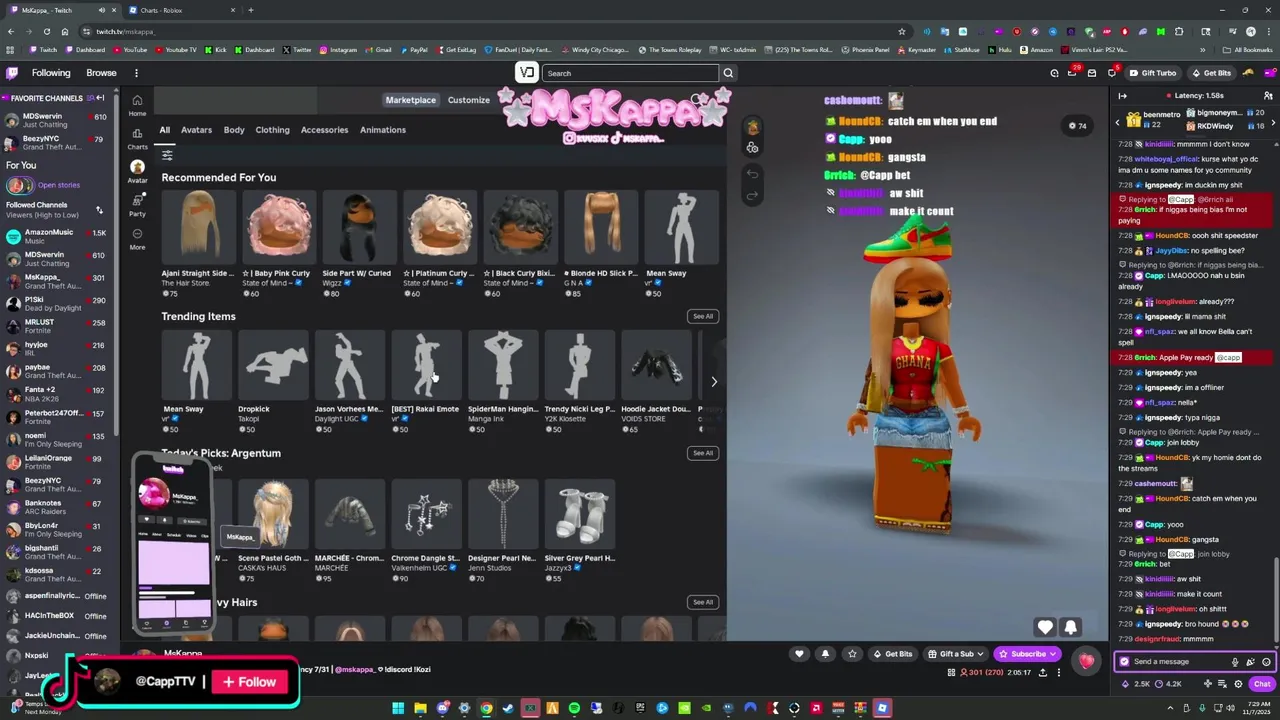Image resolution: width=1280 pixels, height=720 pixels.
Task: Collapse the Twitch chat panel arrow
Action: click(x=1122, y=96)
